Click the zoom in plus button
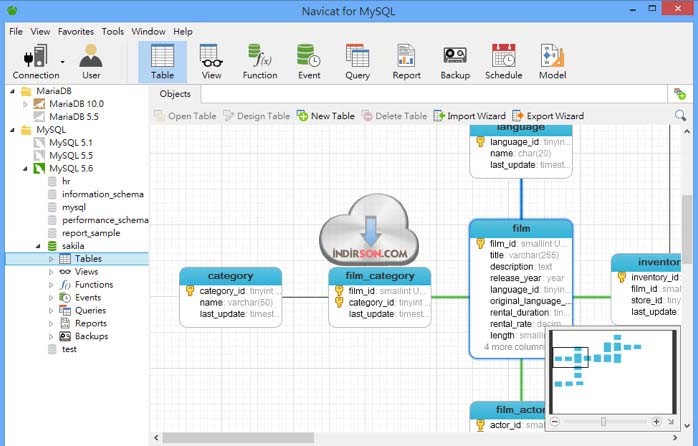Screen dimensions: 698x446 click(656, 421)
